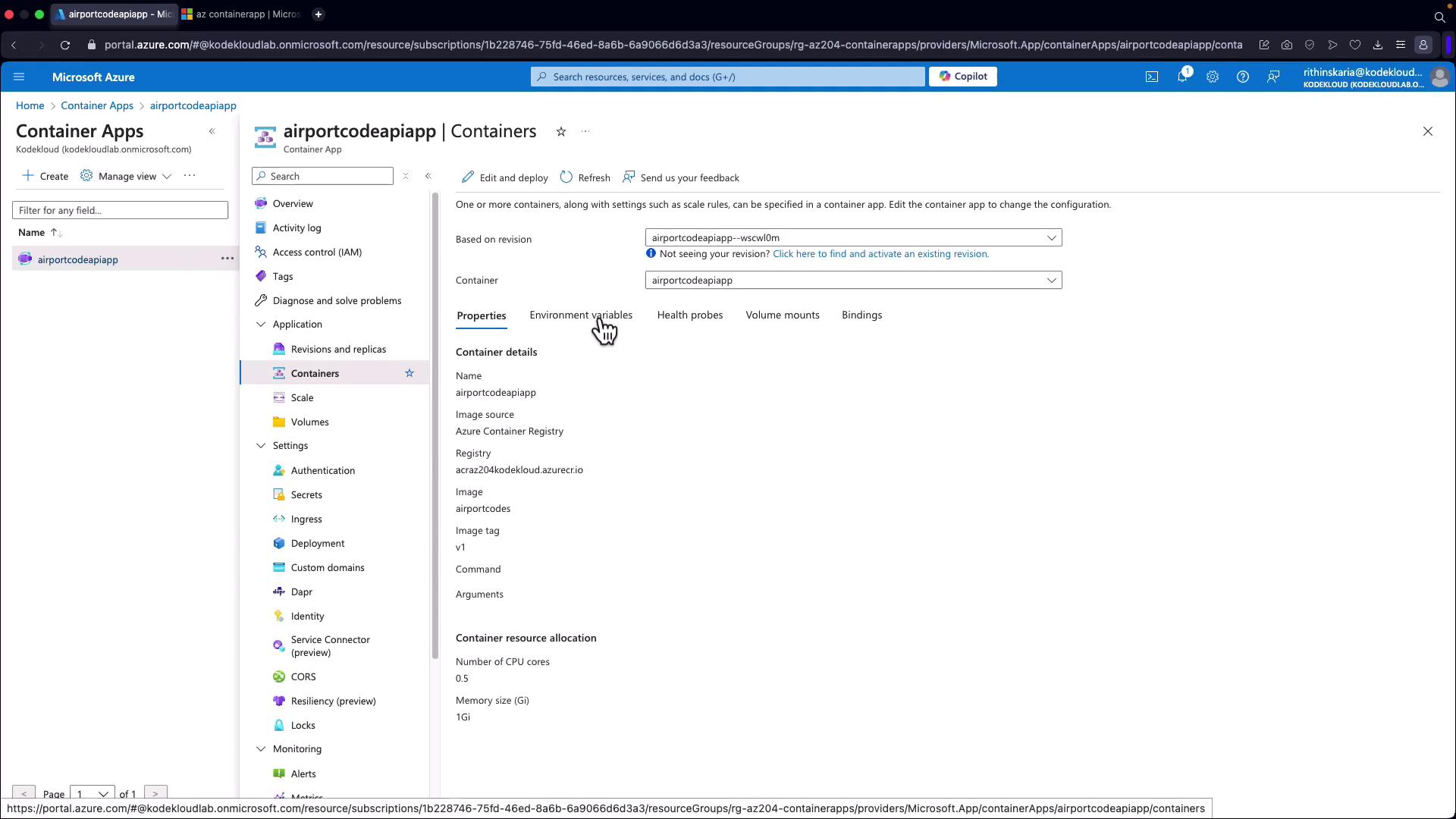Collapse the Application menu group
Screen dimensions: 1456x819
click(261, 325)
